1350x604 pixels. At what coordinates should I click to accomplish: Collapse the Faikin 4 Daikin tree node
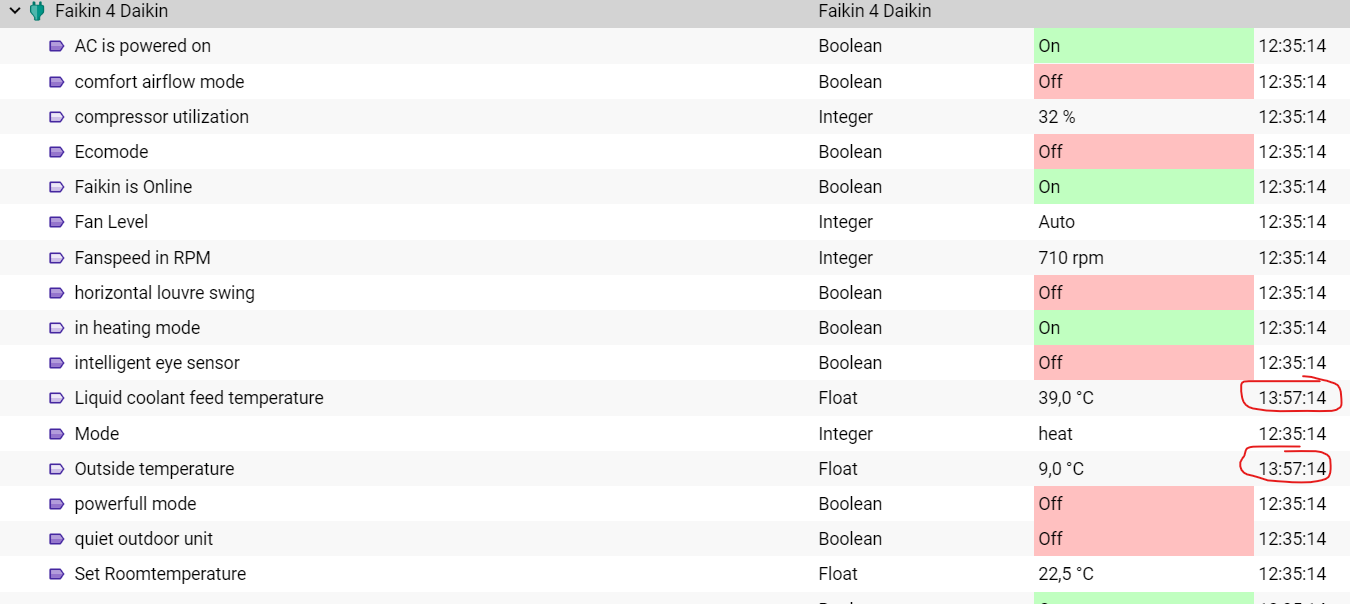tap(15, 11)
